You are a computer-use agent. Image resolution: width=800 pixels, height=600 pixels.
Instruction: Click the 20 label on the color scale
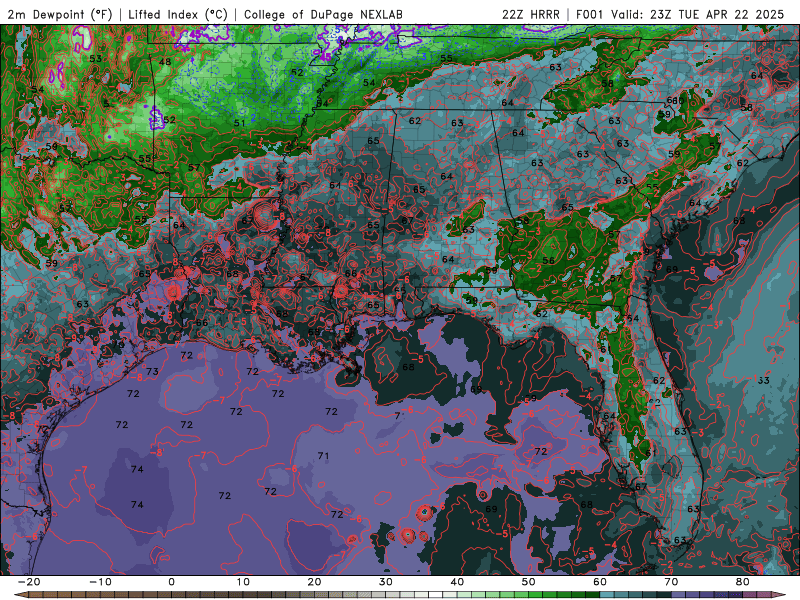tap(314, 582)
